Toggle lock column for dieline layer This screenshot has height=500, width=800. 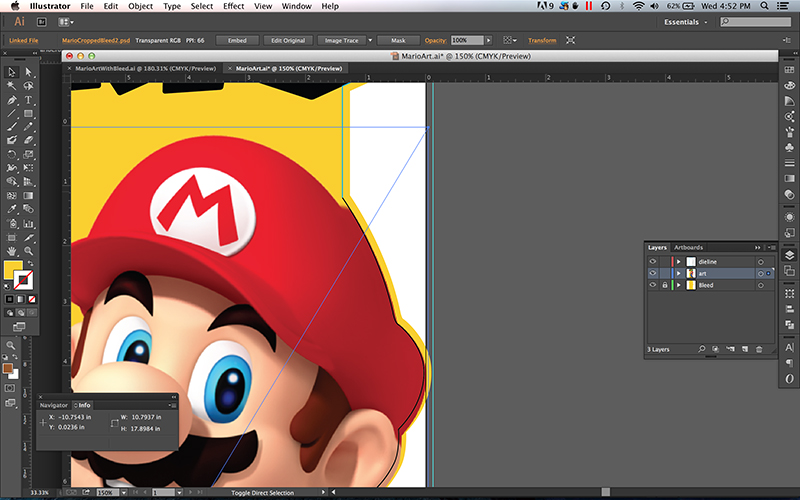[x=664, y=261]
